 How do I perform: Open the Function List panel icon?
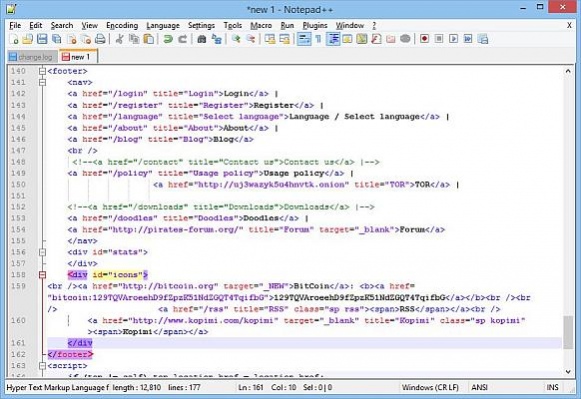click(x=376, y=39)
